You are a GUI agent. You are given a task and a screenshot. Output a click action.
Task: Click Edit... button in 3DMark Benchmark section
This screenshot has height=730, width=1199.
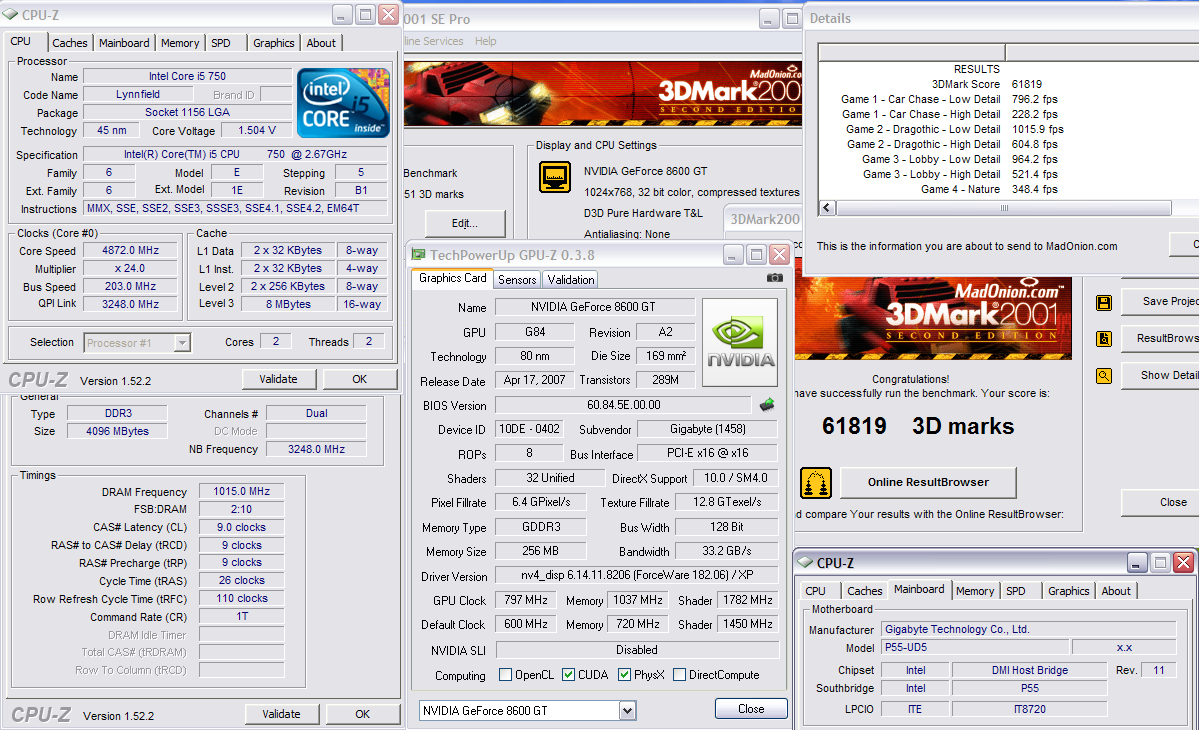[x=465, y=223]
